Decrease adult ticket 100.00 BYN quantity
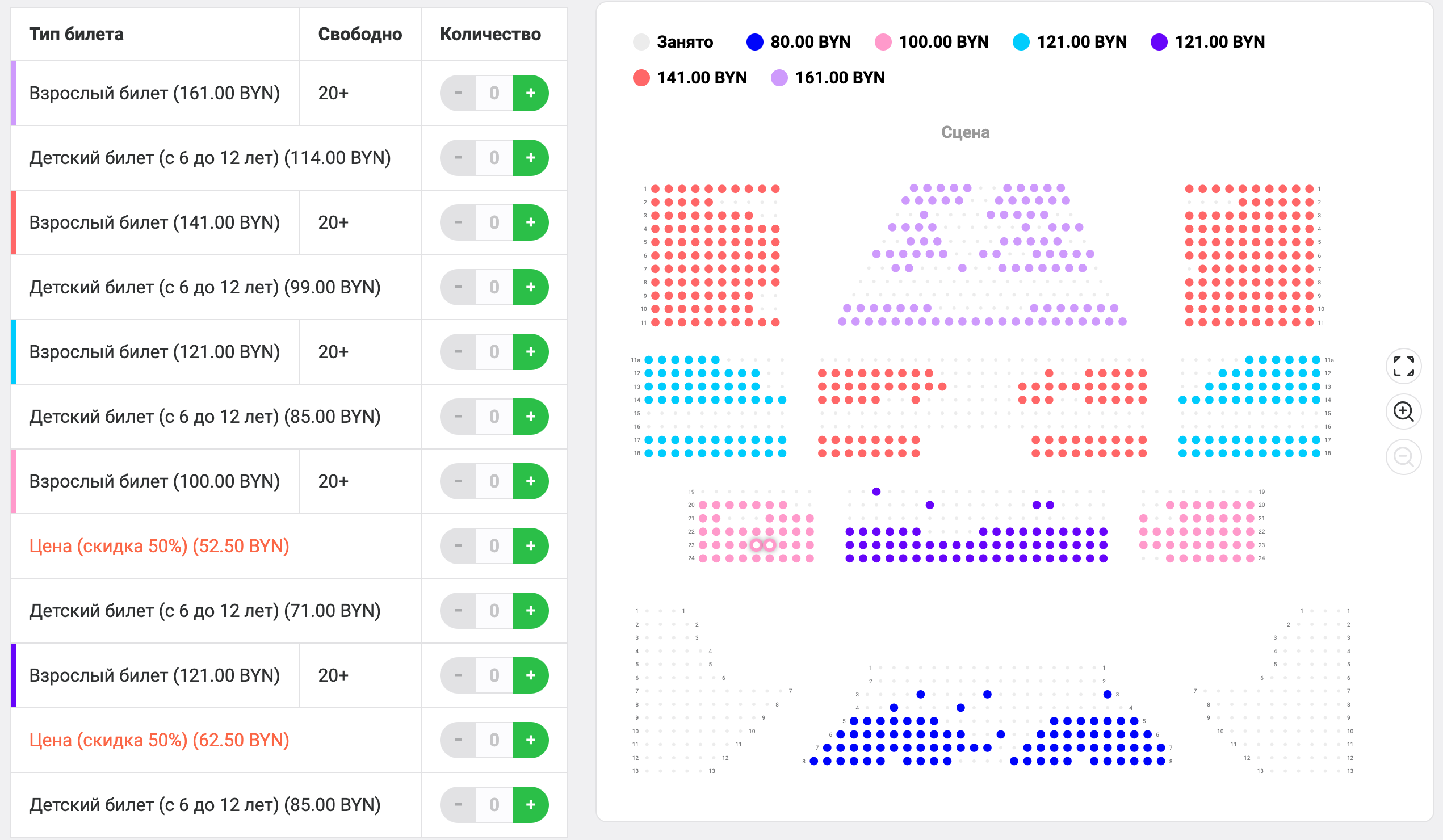The image size is (1443, 840). pos(458,481)
